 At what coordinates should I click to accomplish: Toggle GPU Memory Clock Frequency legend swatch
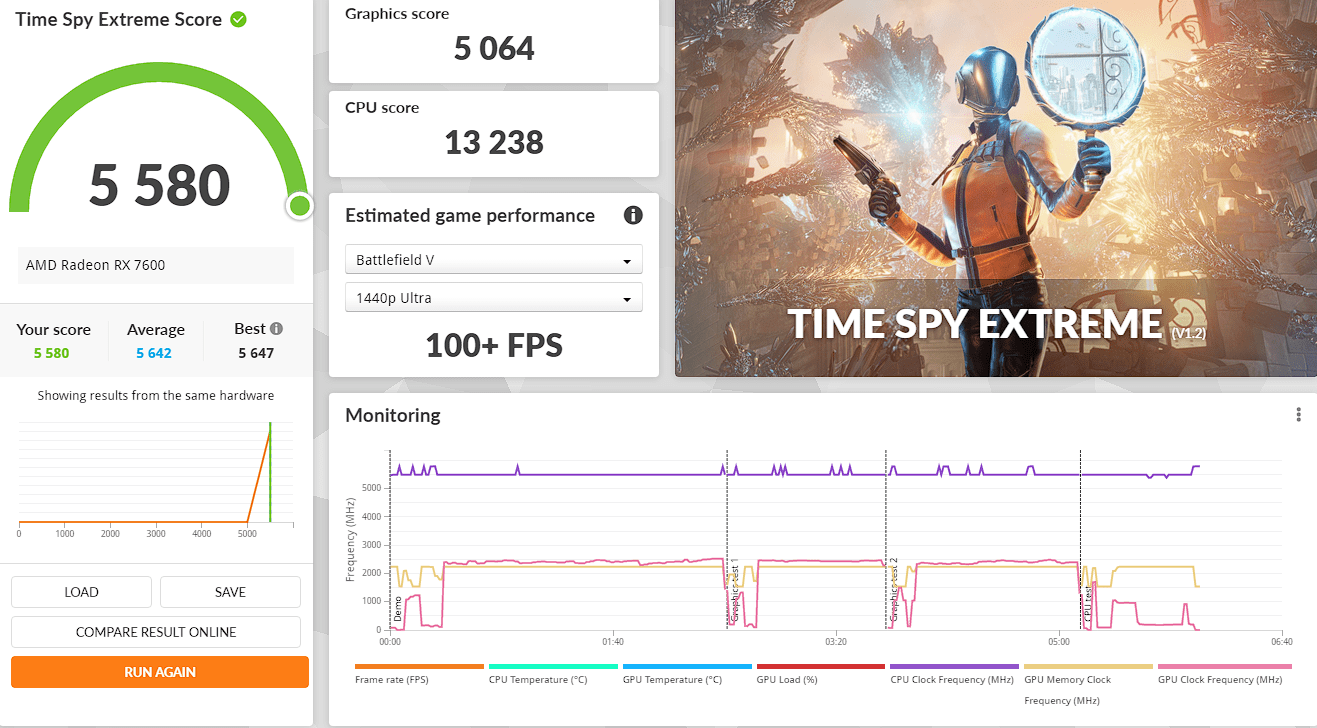tap(1089, 666)
